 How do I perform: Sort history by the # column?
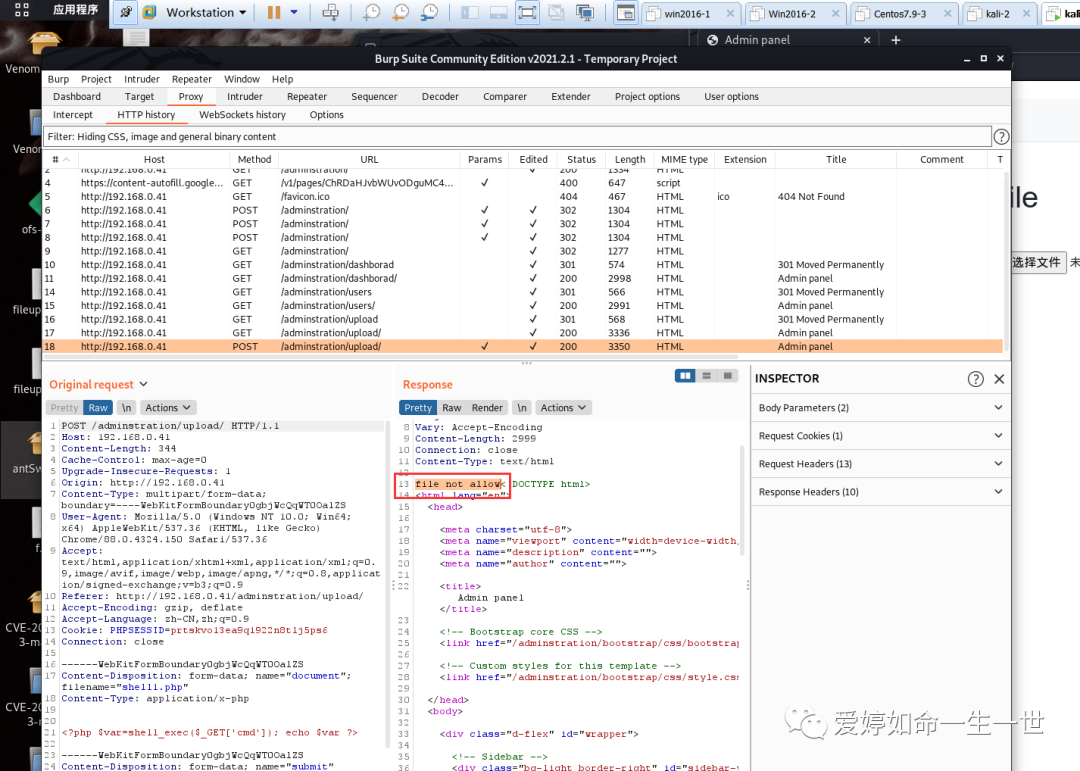[x=61, y=159]
